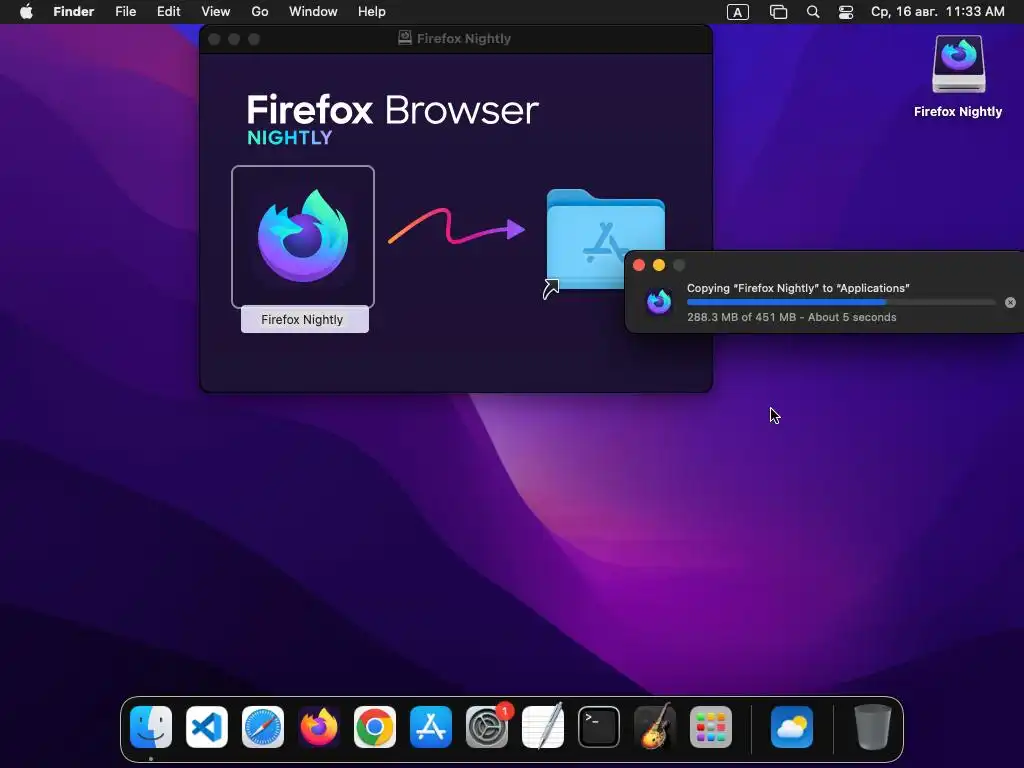The width and height of the screenshot is (1024, 768).
Task: Open Finder from the Dock
Action: tap(151, 727)
